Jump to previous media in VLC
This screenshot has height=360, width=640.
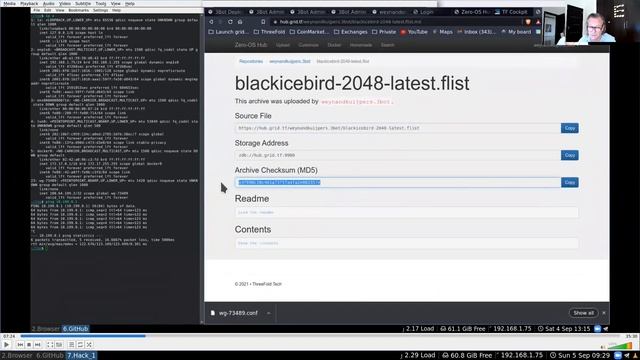20,345
